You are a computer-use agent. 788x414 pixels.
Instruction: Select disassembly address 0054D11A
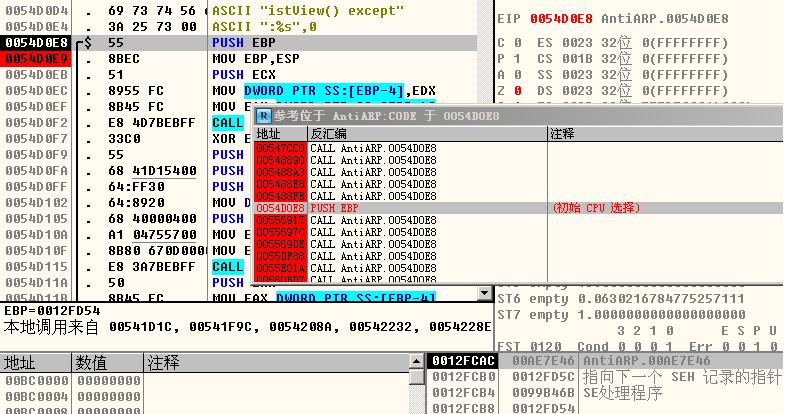point(36,283)
